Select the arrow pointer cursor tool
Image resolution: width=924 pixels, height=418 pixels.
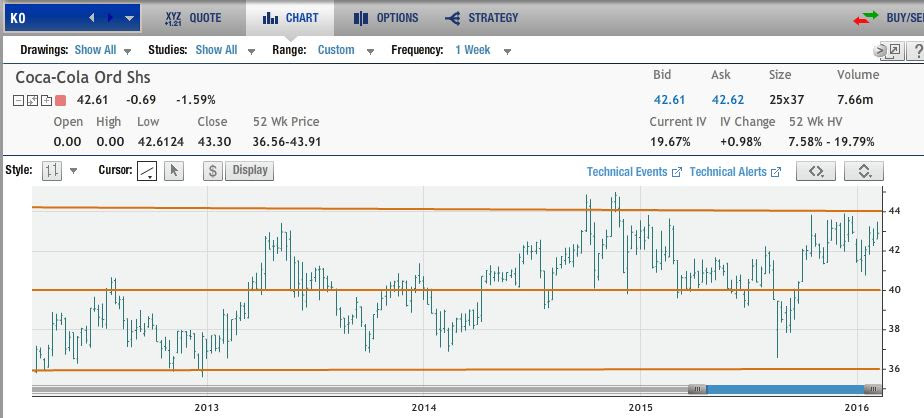click(x=173, y=171)
